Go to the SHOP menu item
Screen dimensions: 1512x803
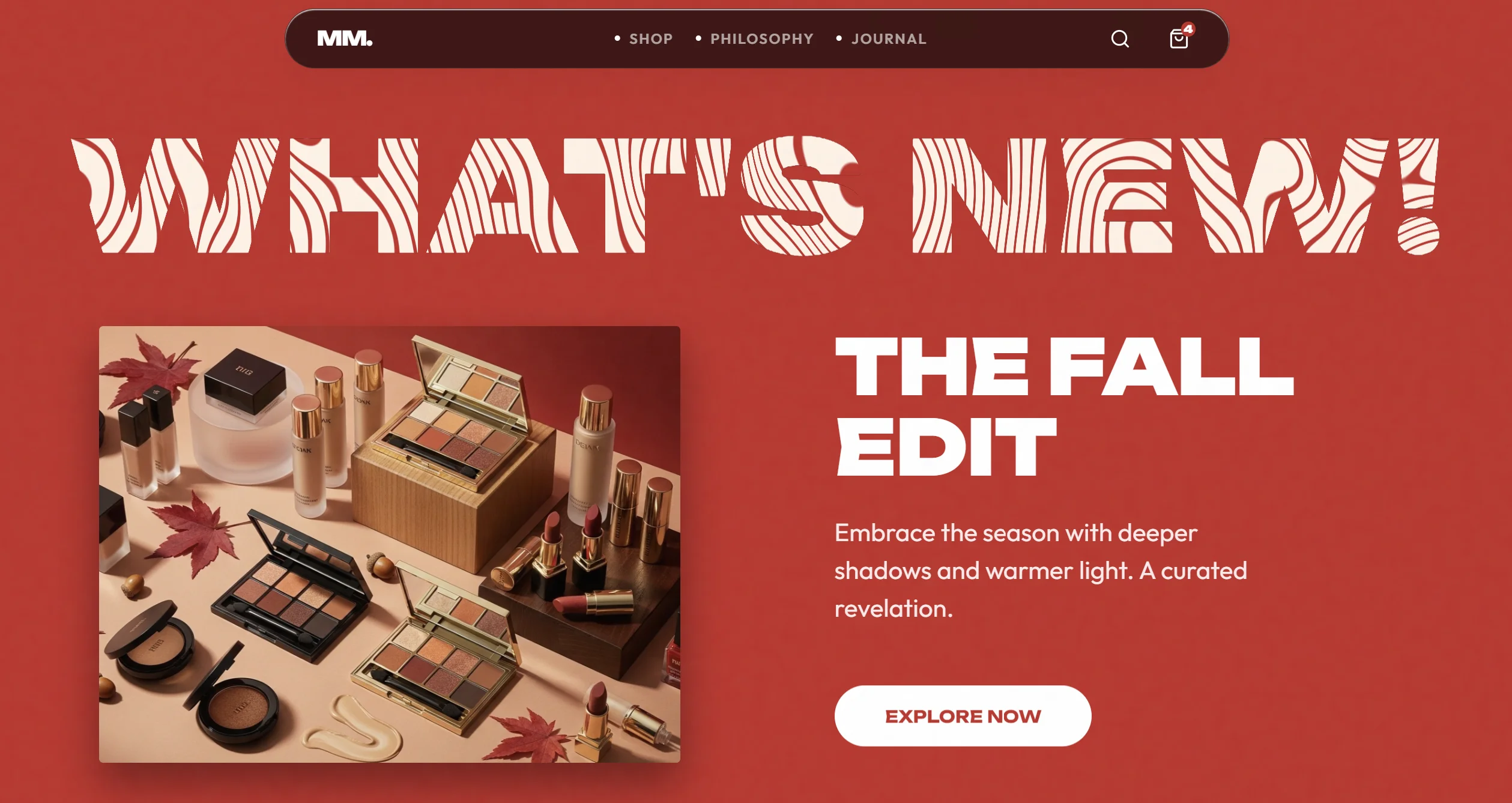click(x=651, y=39)
